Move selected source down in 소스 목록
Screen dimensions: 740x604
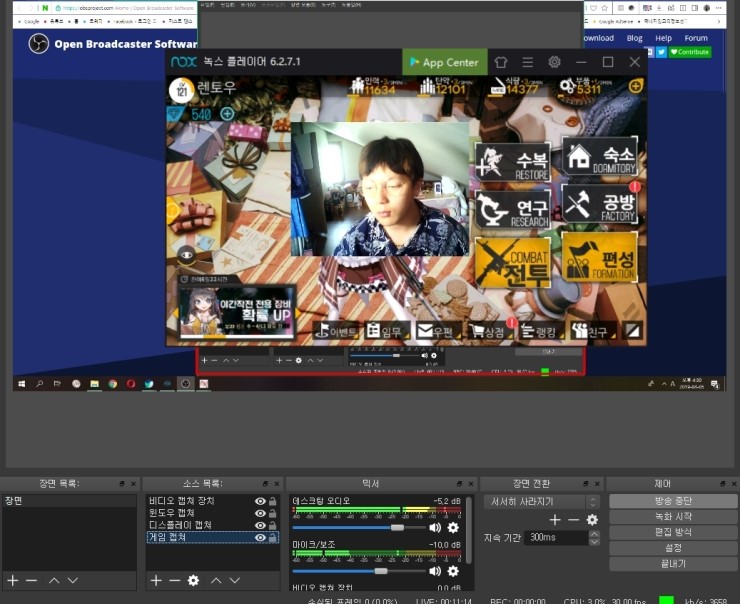[x=235, y=580]
